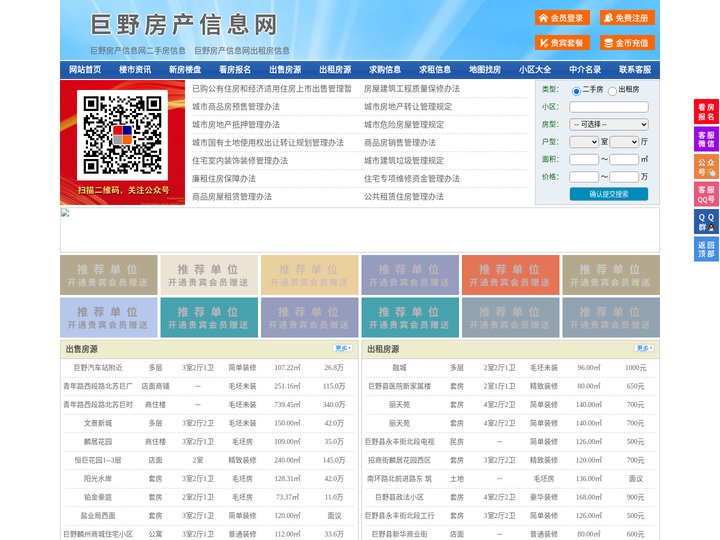Select the 二手房 radio button
The image size is (720, 540).
[576, 91]
